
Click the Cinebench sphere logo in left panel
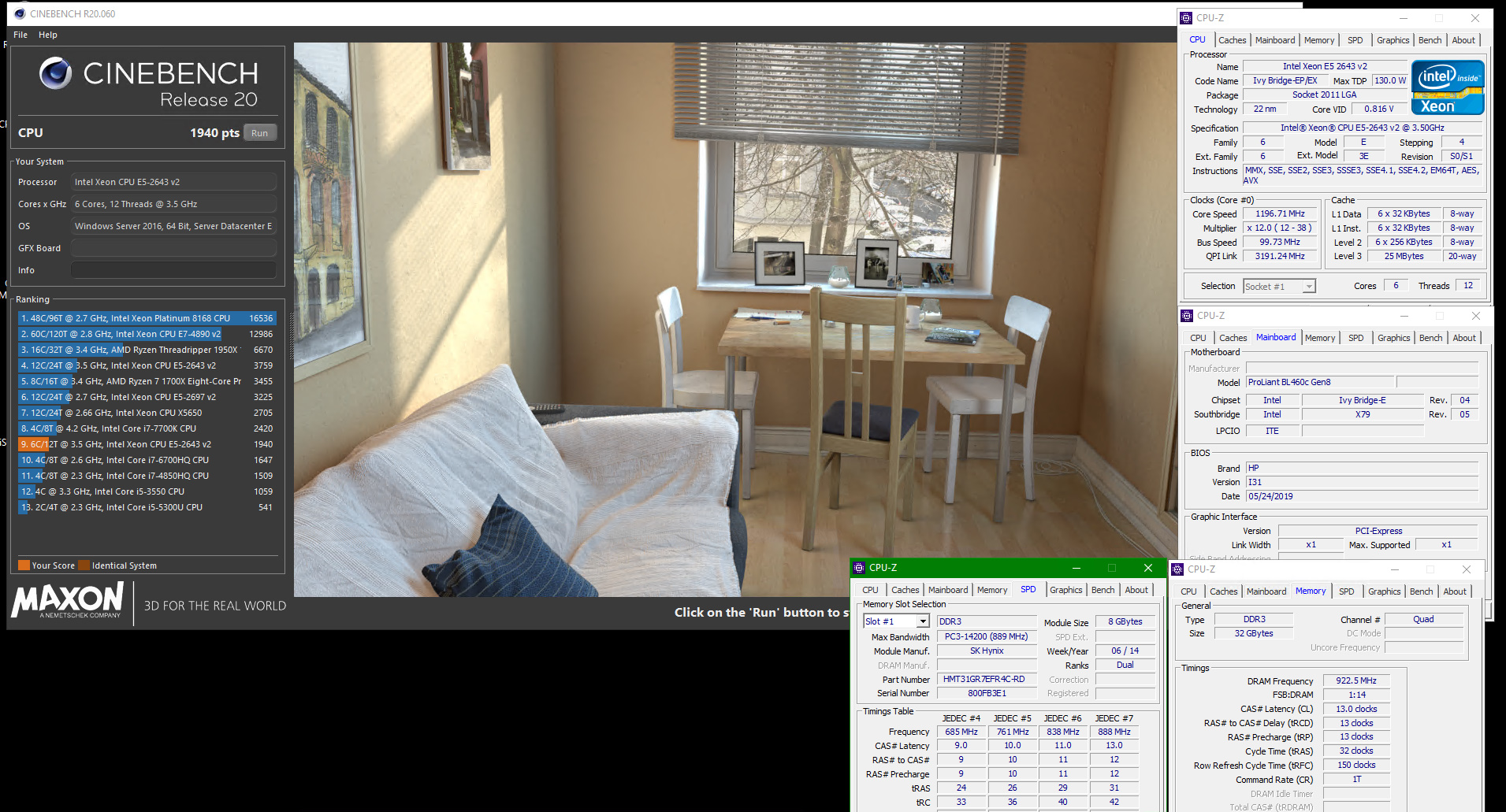(56, 73)
